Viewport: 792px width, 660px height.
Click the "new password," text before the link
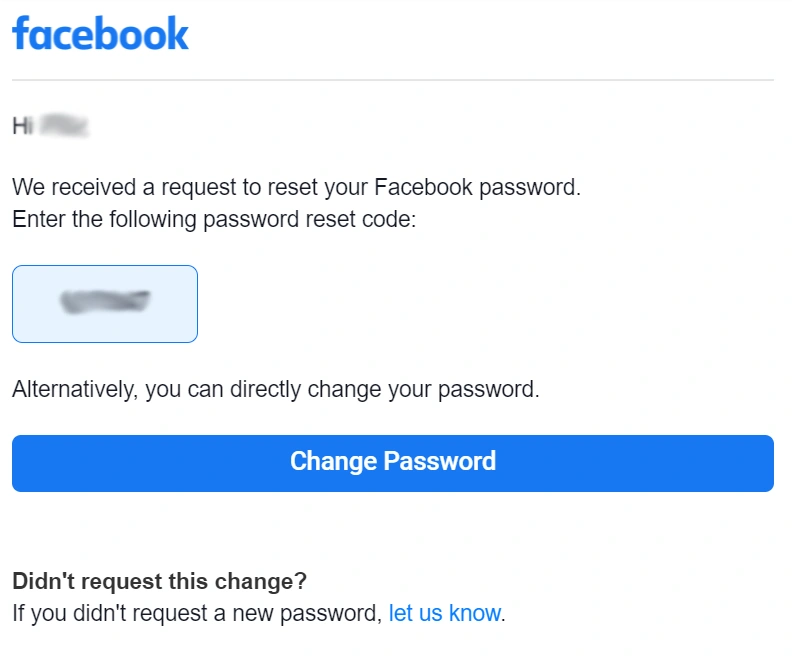click(x=307, y=614)
